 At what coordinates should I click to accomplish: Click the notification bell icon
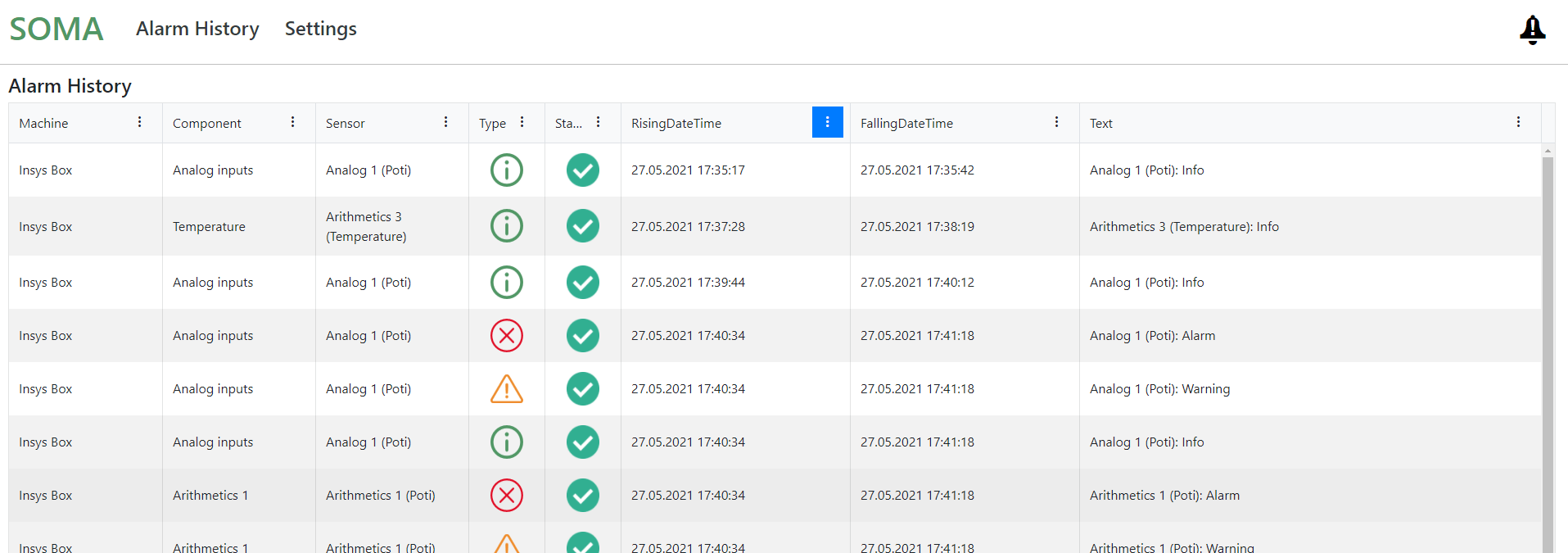tap(1532, 29)
